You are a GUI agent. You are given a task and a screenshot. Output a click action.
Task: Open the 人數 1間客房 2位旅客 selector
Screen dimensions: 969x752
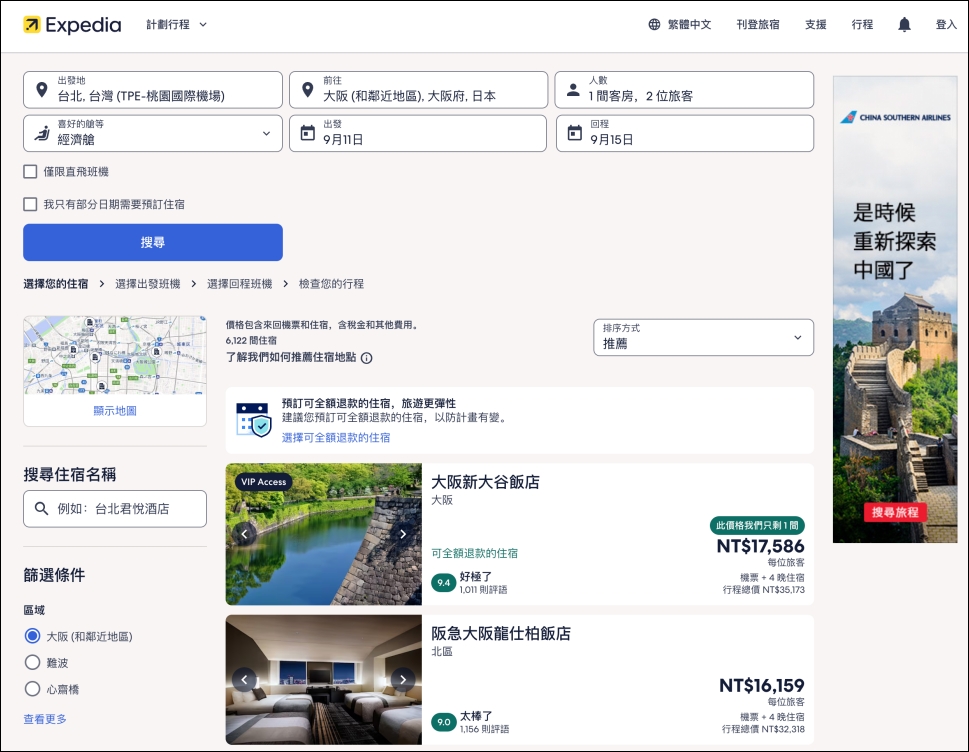click(683, 90)
